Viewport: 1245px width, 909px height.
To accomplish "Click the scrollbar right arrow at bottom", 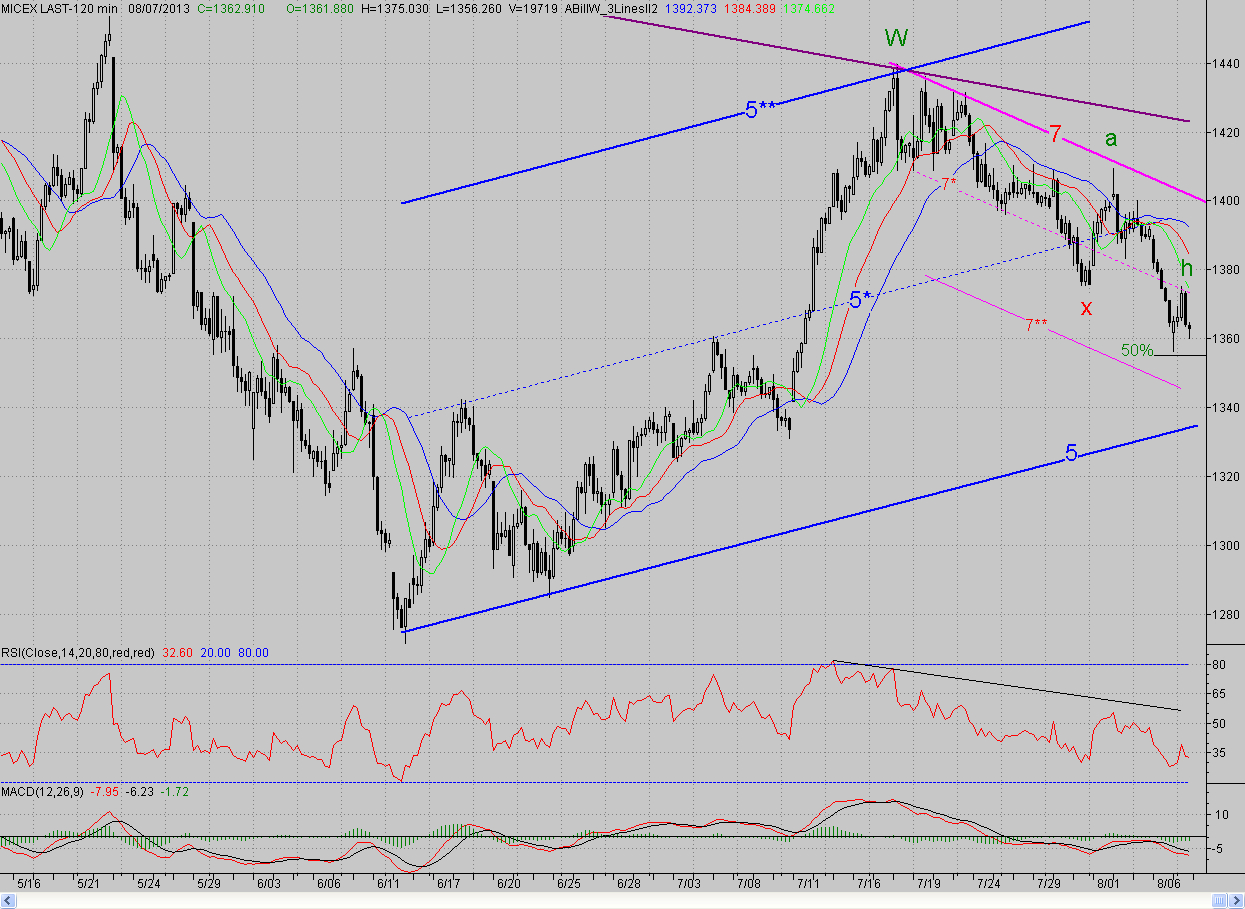I will pyautogui.click(x=1236, y=901).
